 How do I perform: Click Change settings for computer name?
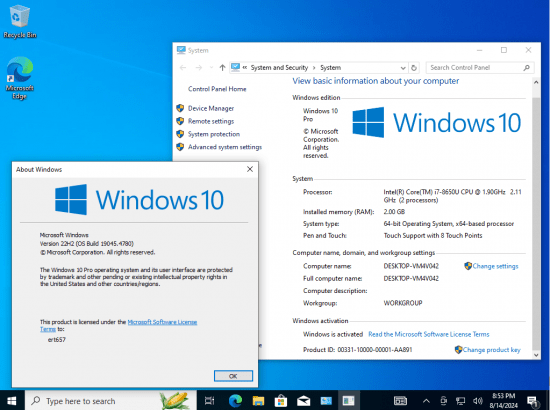(x=495, y=266)
